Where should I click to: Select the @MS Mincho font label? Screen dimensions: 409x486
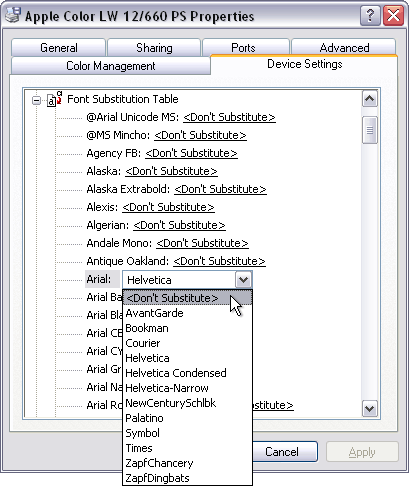(118, 135)
